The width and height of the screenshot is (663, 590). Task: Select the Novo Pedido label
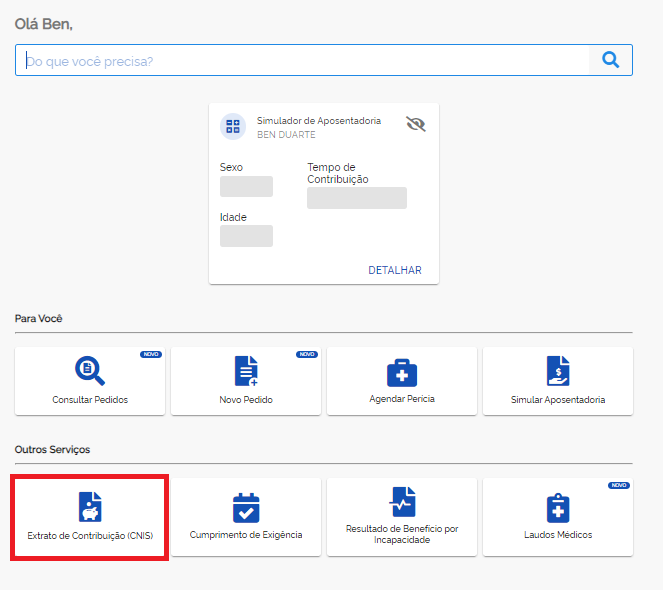[246, 400]
